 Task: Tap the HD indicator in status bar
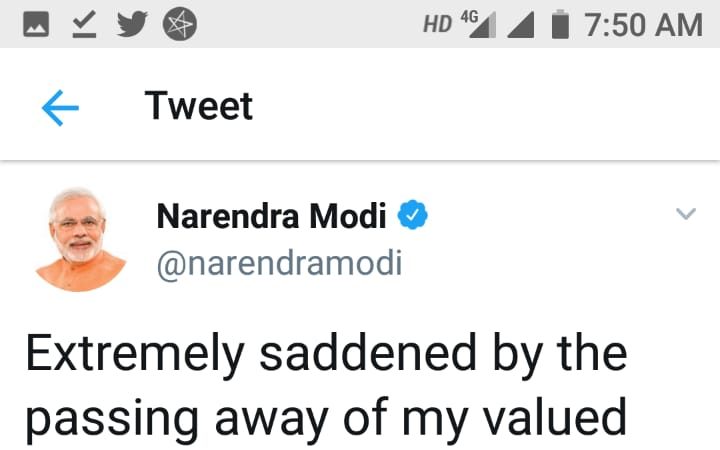[437, 24]
